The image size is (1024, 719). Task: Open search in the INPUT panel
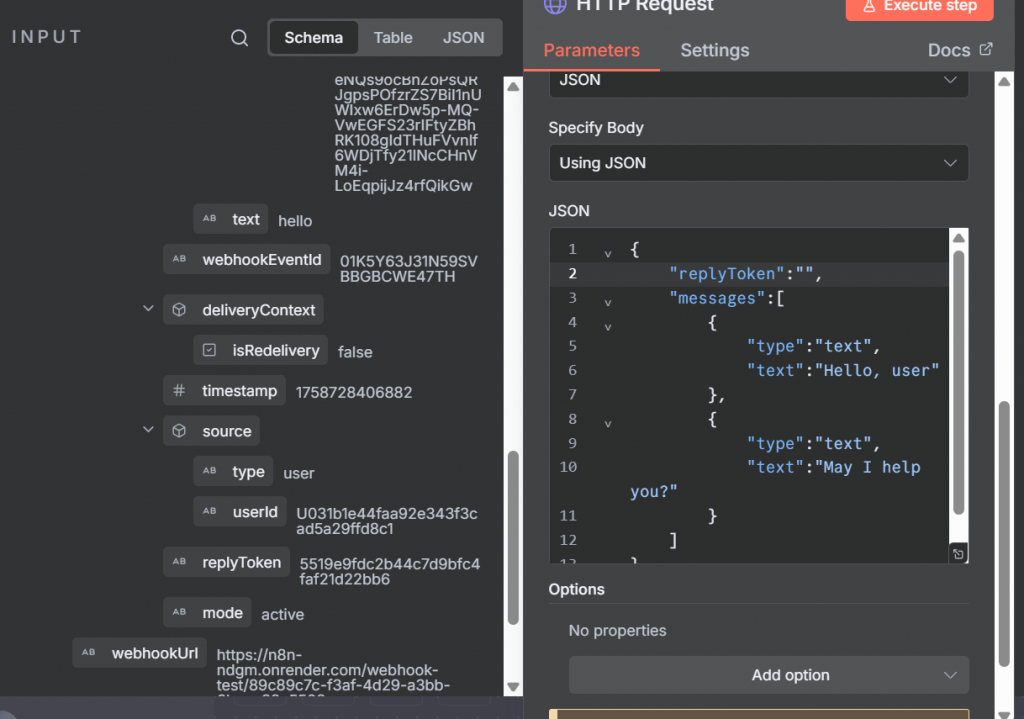239,38
